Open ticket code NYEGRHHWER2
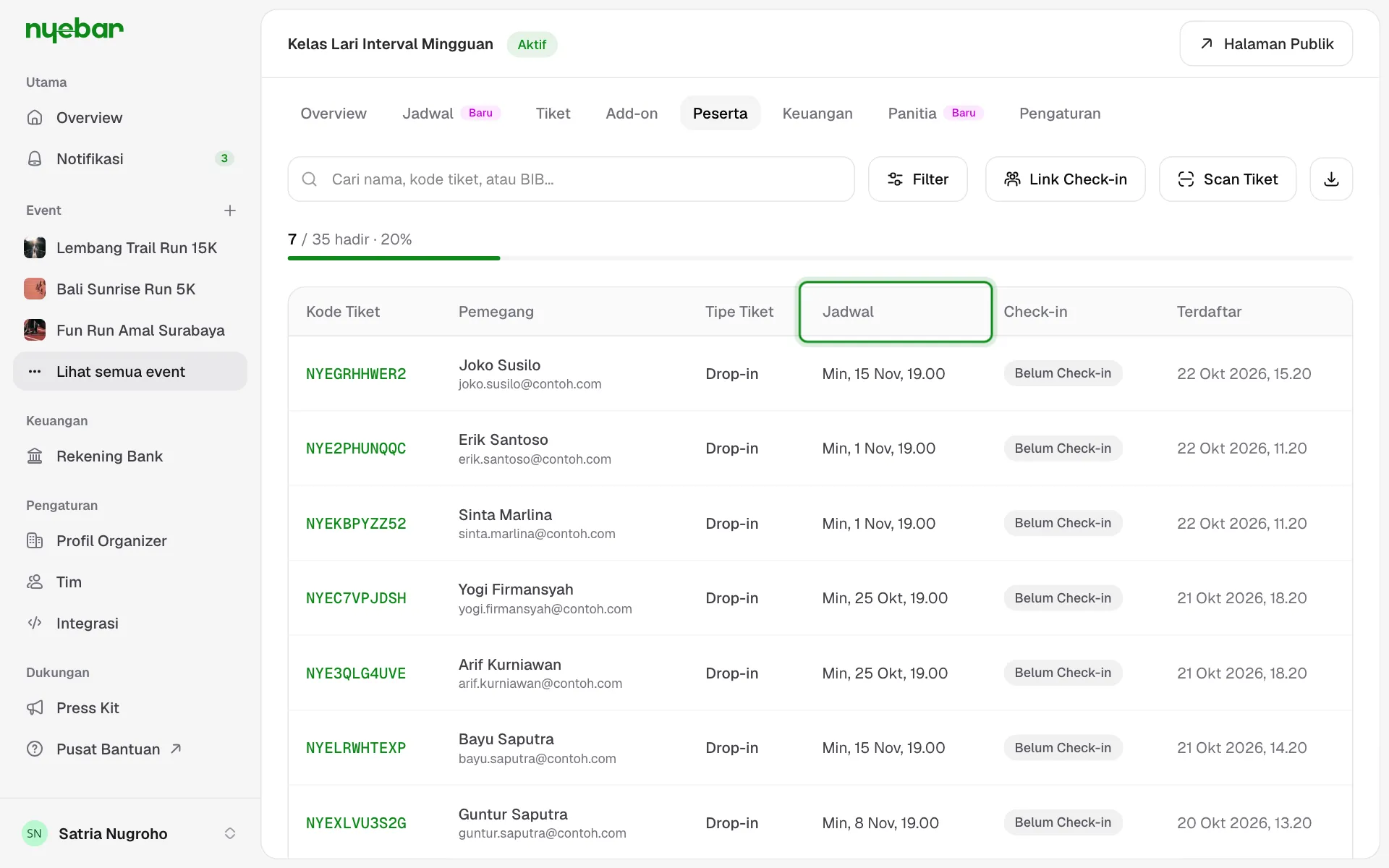 356,374
